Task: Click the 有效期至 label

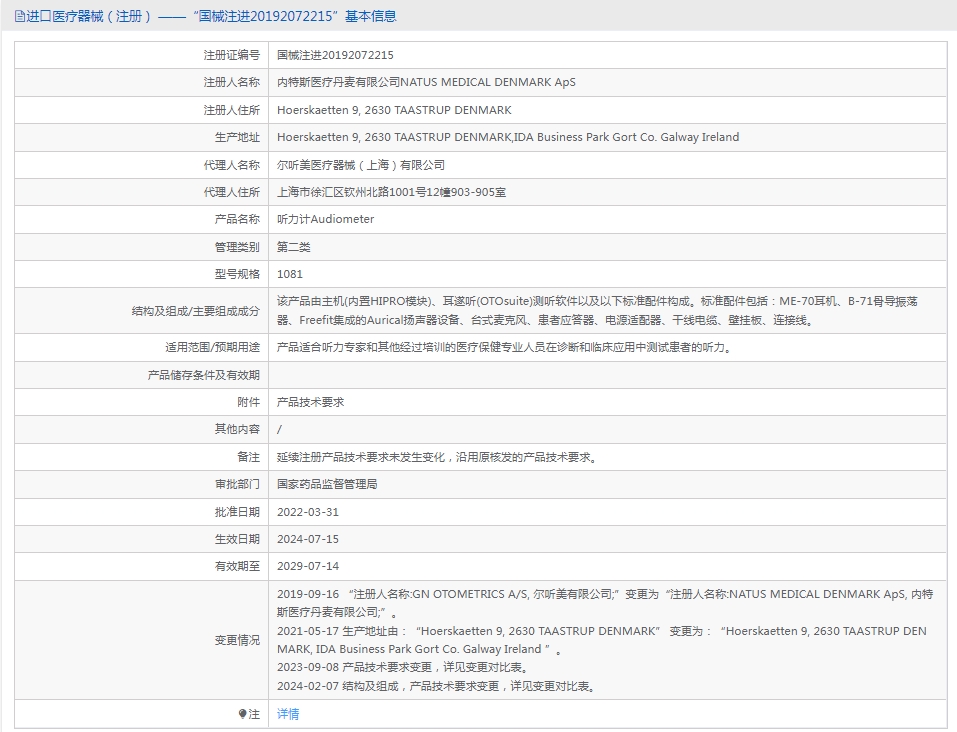Action: tap(237, 566)
